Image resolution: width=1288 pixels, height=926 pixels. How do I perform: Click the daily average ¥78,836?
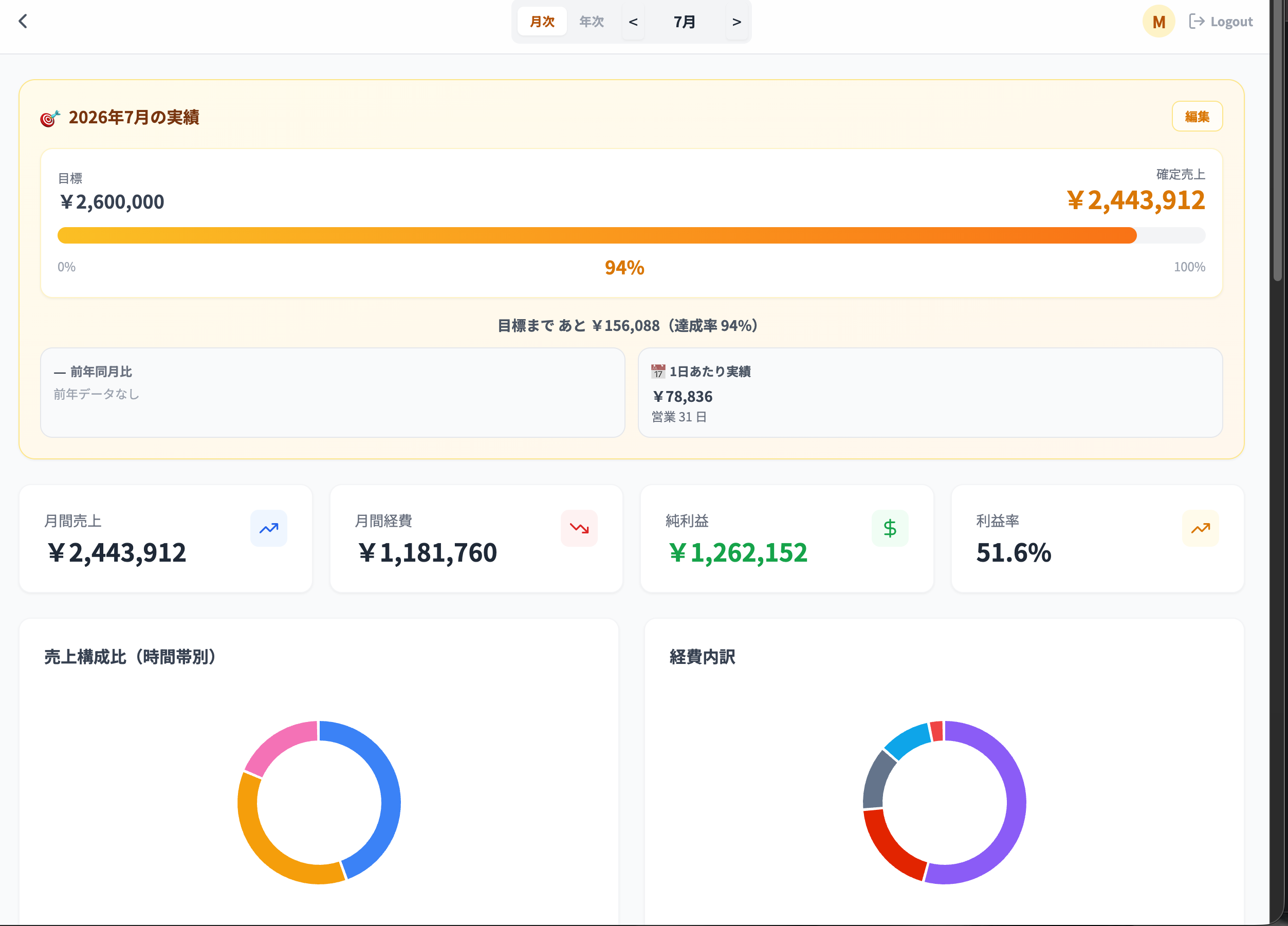(682, 396)
